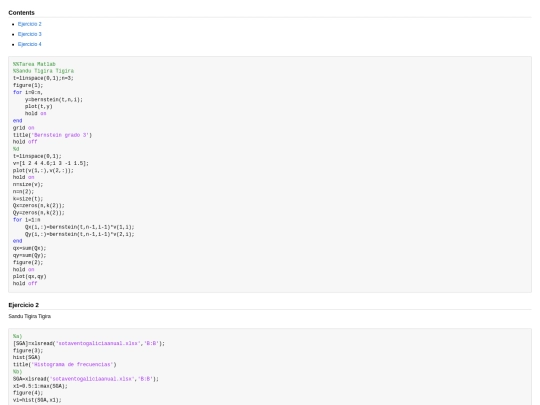This screenshot has height=405, width=540.
Task: Click the Qx(i,:)=bernstein line
Action: [80, 227]
